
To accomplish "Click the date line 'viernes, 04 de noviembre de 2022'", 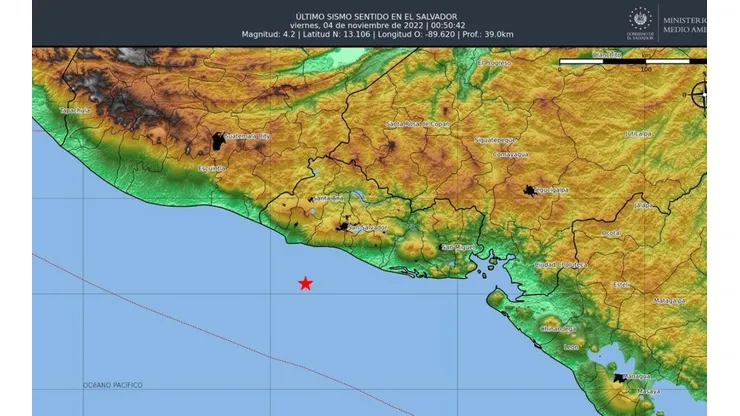I will 356,25.
